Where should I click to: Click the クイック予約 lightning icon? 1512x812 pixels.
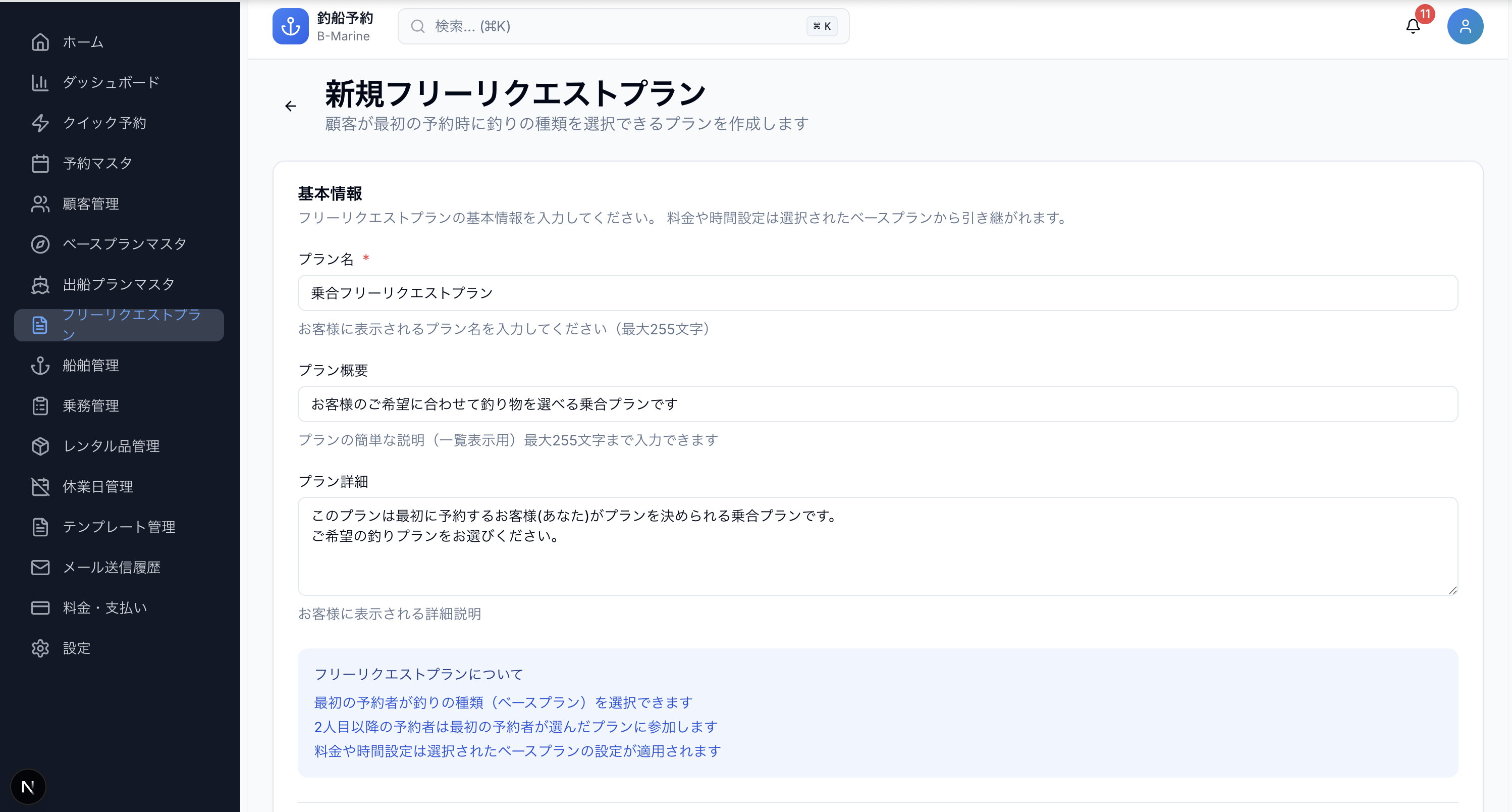[40, 123]
